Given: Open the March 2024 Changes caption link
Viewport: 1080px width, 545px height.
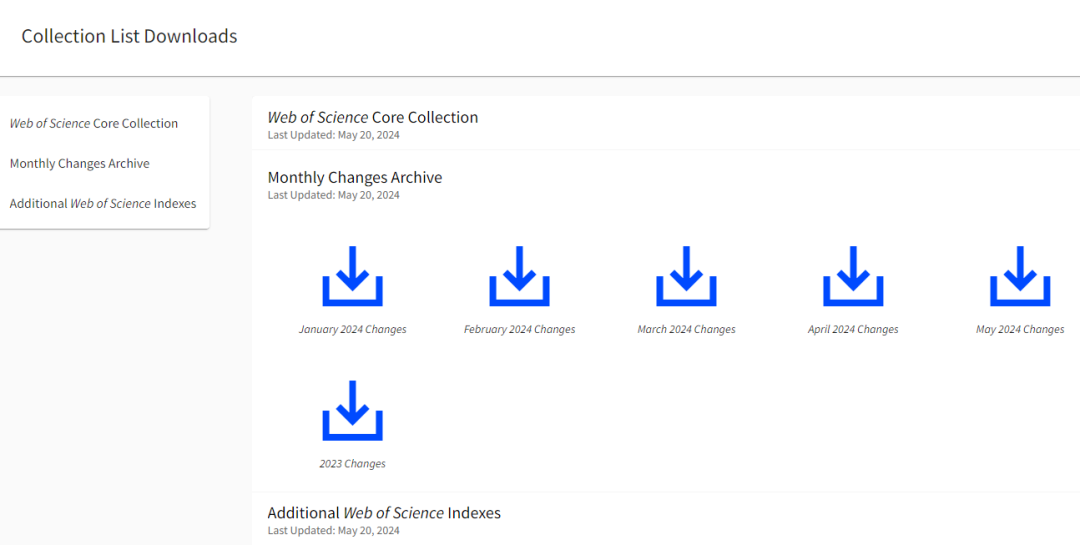Looking at the screenshot, I should point(686,330).
